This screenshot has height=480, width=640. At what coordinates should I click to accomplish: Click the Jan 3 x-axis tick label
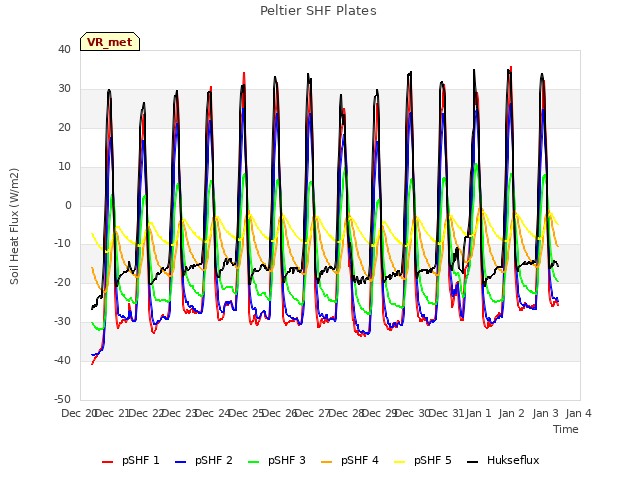[x=545, y=413]
